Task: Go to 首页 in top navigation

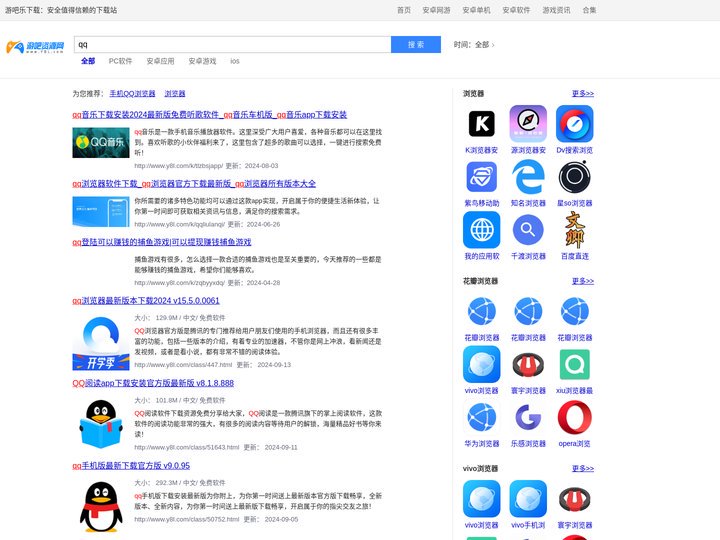Action: [x=404, y=10]
